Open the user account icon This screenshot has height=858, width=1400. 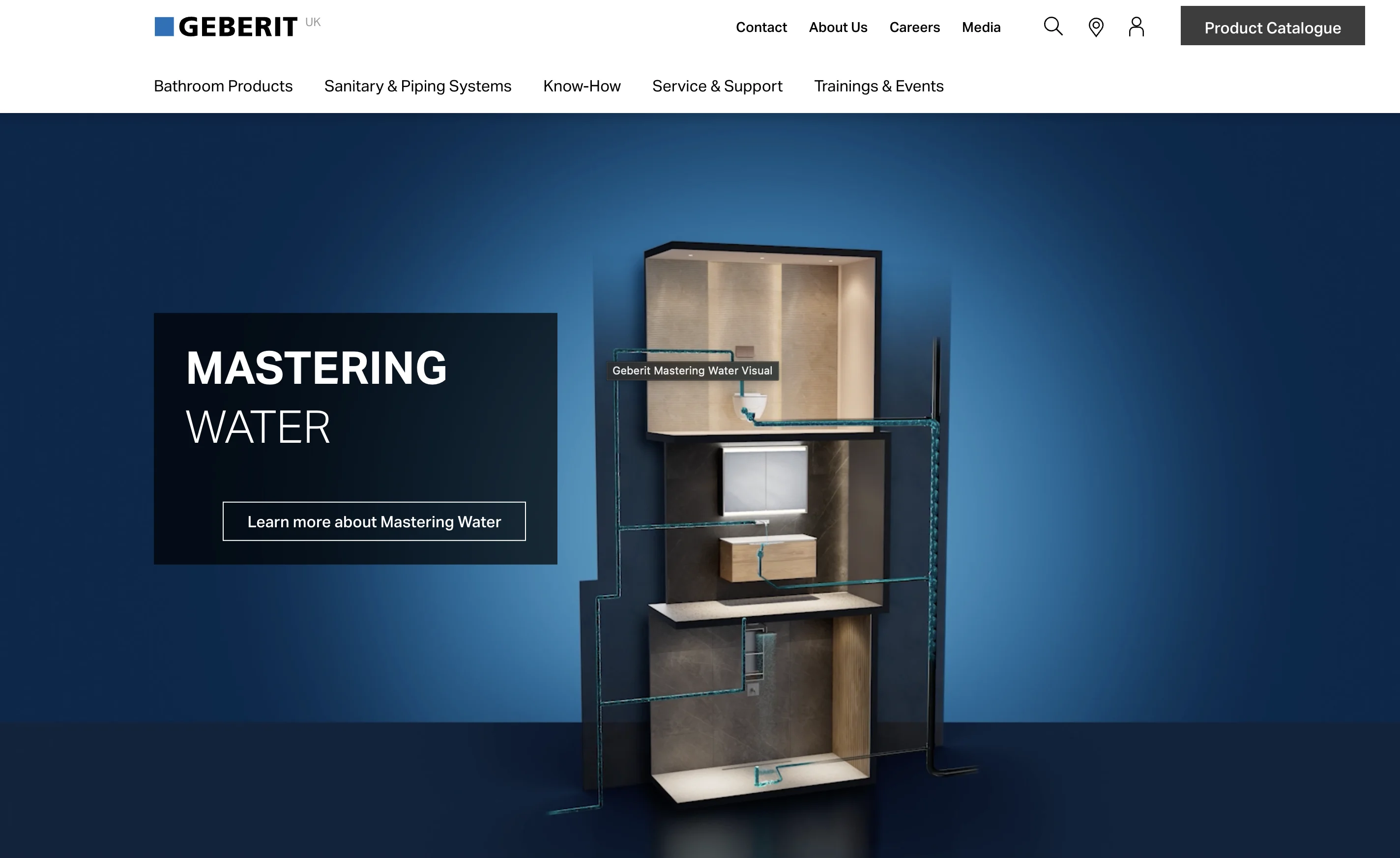(1137, 26)
